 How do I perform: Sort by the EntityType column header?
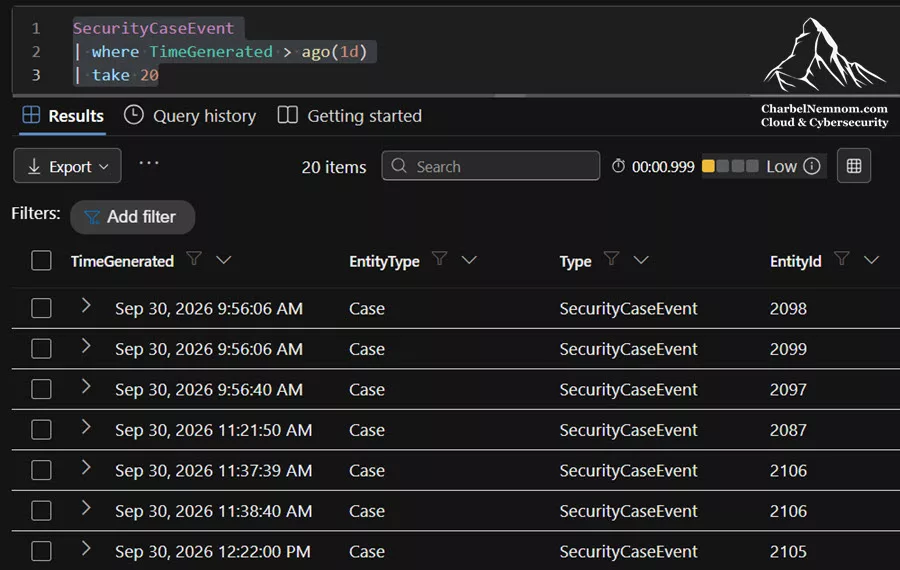pos(385,262)
